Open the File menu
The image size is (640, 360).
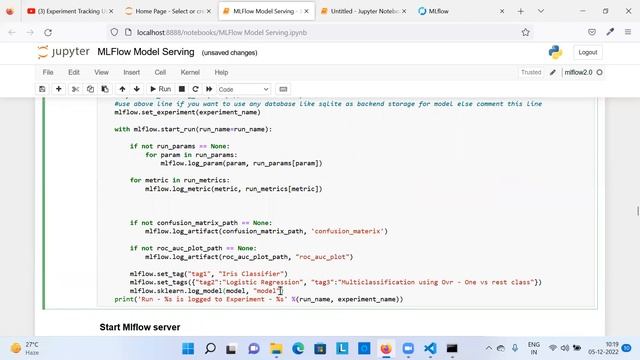(48, 72)
